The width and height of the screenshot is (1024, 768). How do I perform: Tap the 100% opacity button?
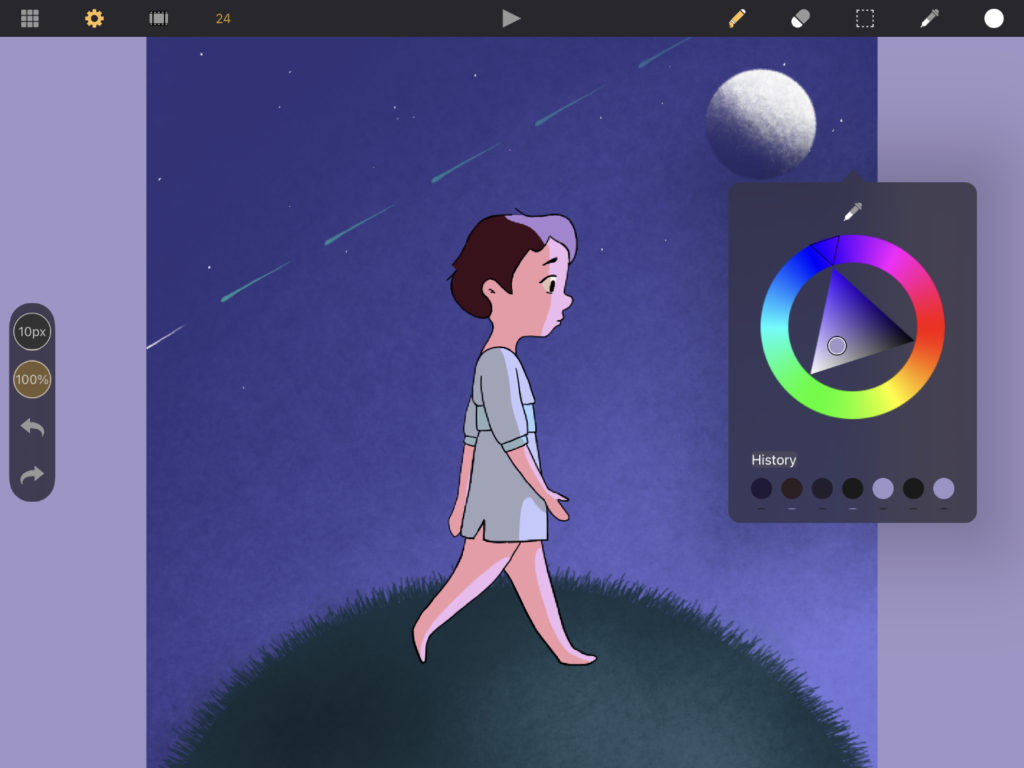32,379
